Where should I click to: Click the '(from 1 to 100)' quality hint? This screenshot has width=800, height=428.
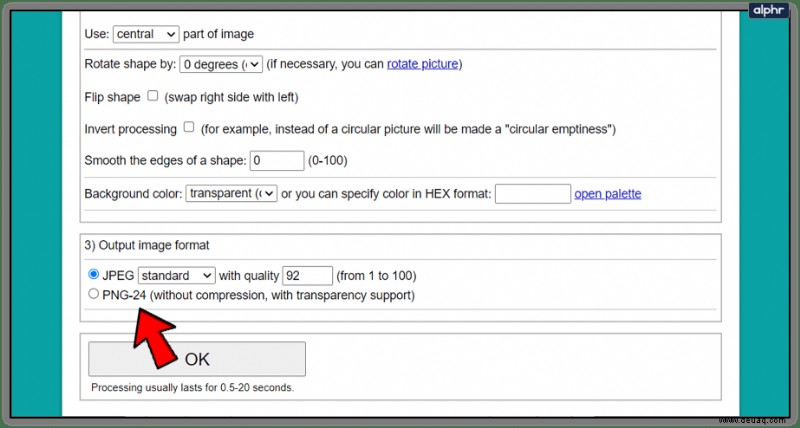tap(376, 276)
